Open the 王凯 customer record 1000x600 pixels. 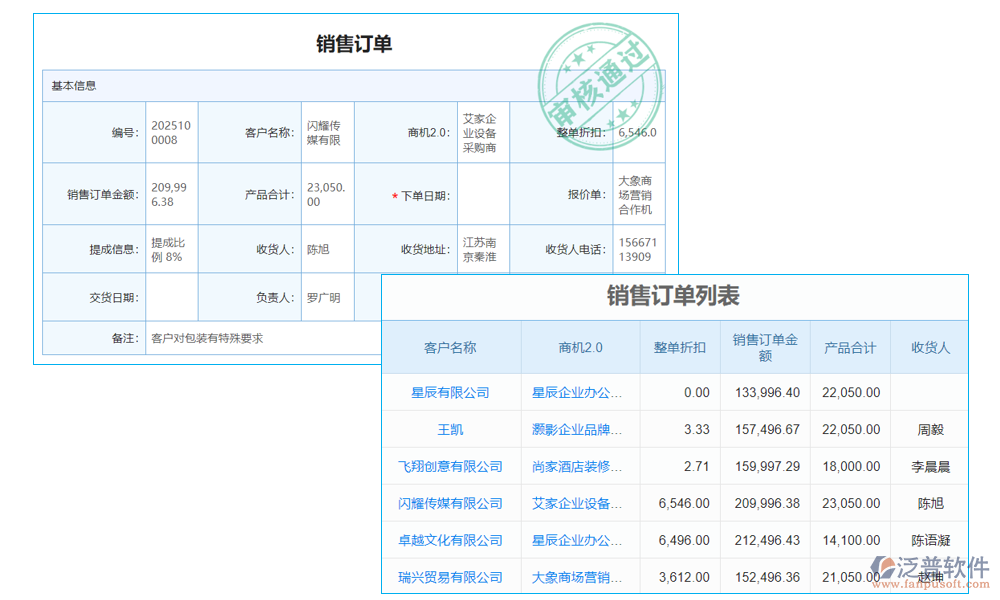(x=452, y=429)
